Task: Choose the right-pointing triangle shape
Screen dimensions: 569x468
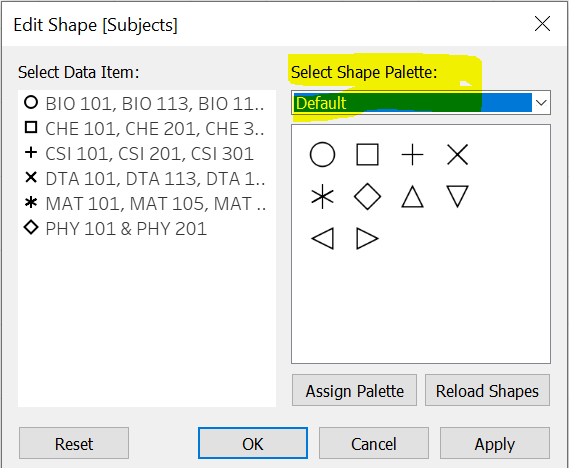Action: pos(367,239)
